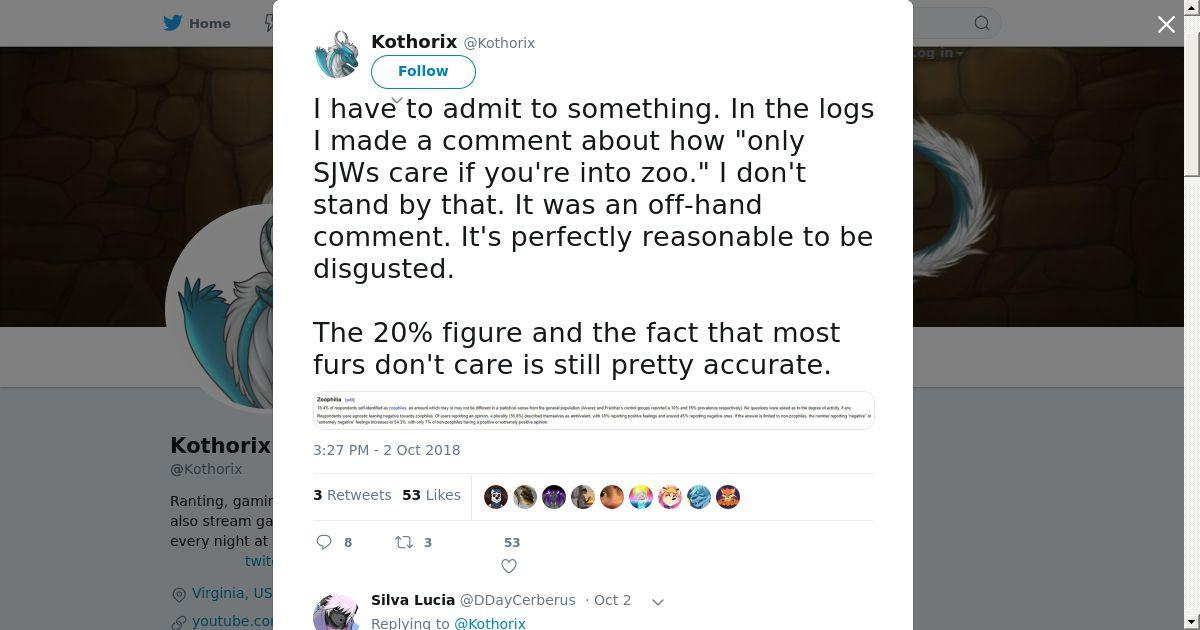Click the reply speech bubble icon

(x=324, y=542)
